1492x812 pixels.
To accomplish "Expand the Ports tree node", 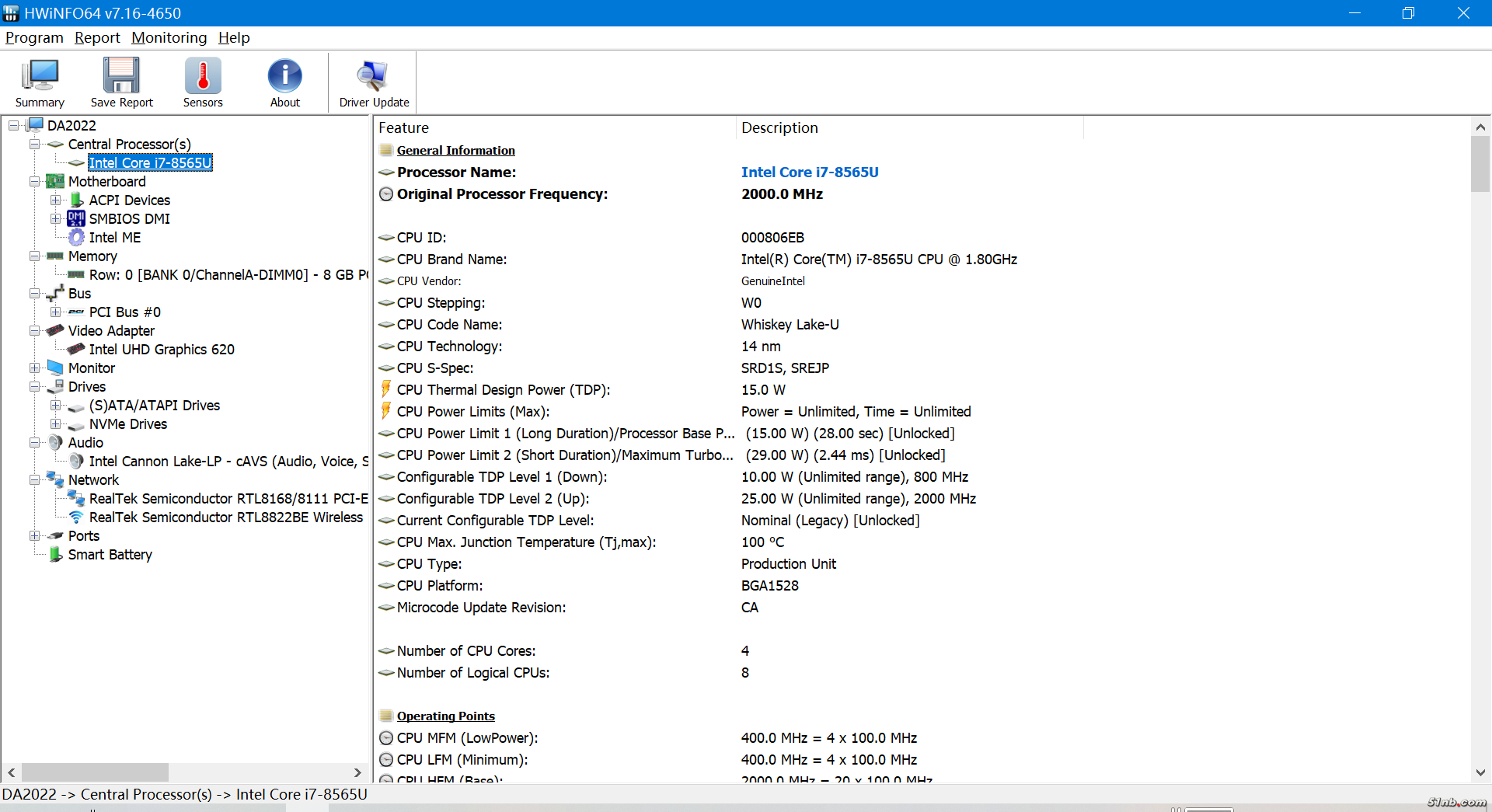I will [34, 536].
